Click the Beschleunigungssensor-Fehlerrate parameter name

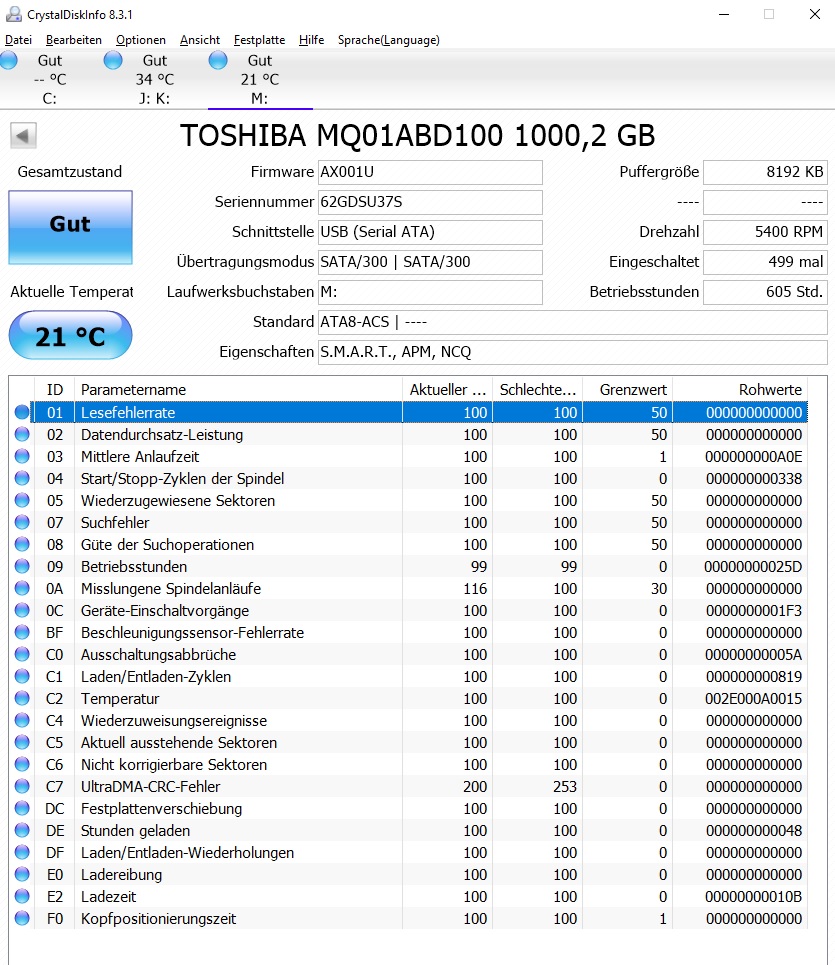(193, 633)
